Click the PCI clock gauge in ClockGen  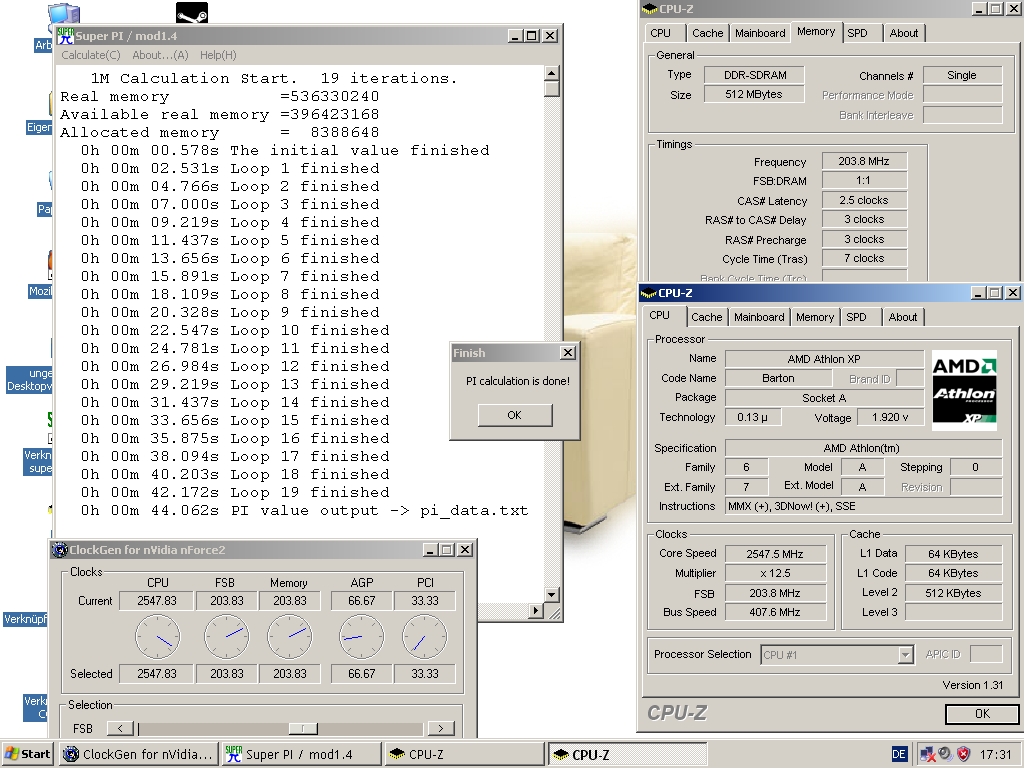[424, 637]
